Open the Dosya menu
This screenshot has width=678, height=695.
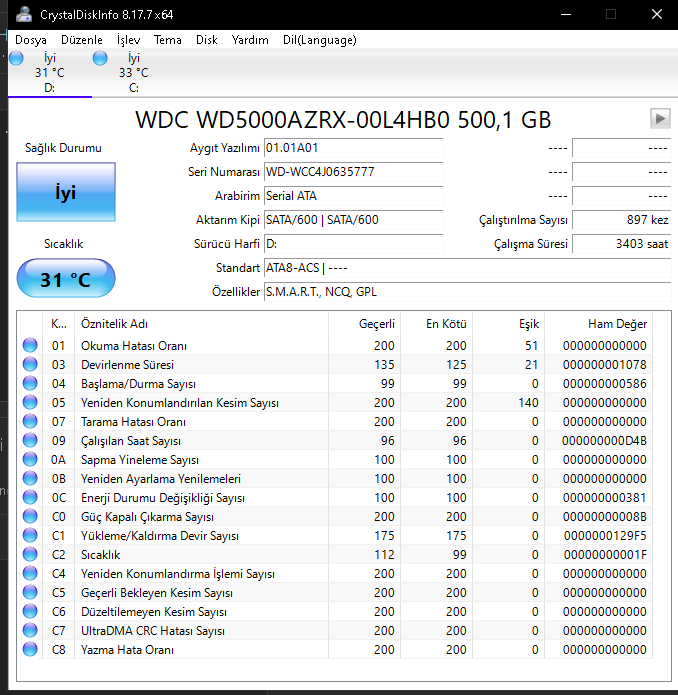[x=31, y=40]
